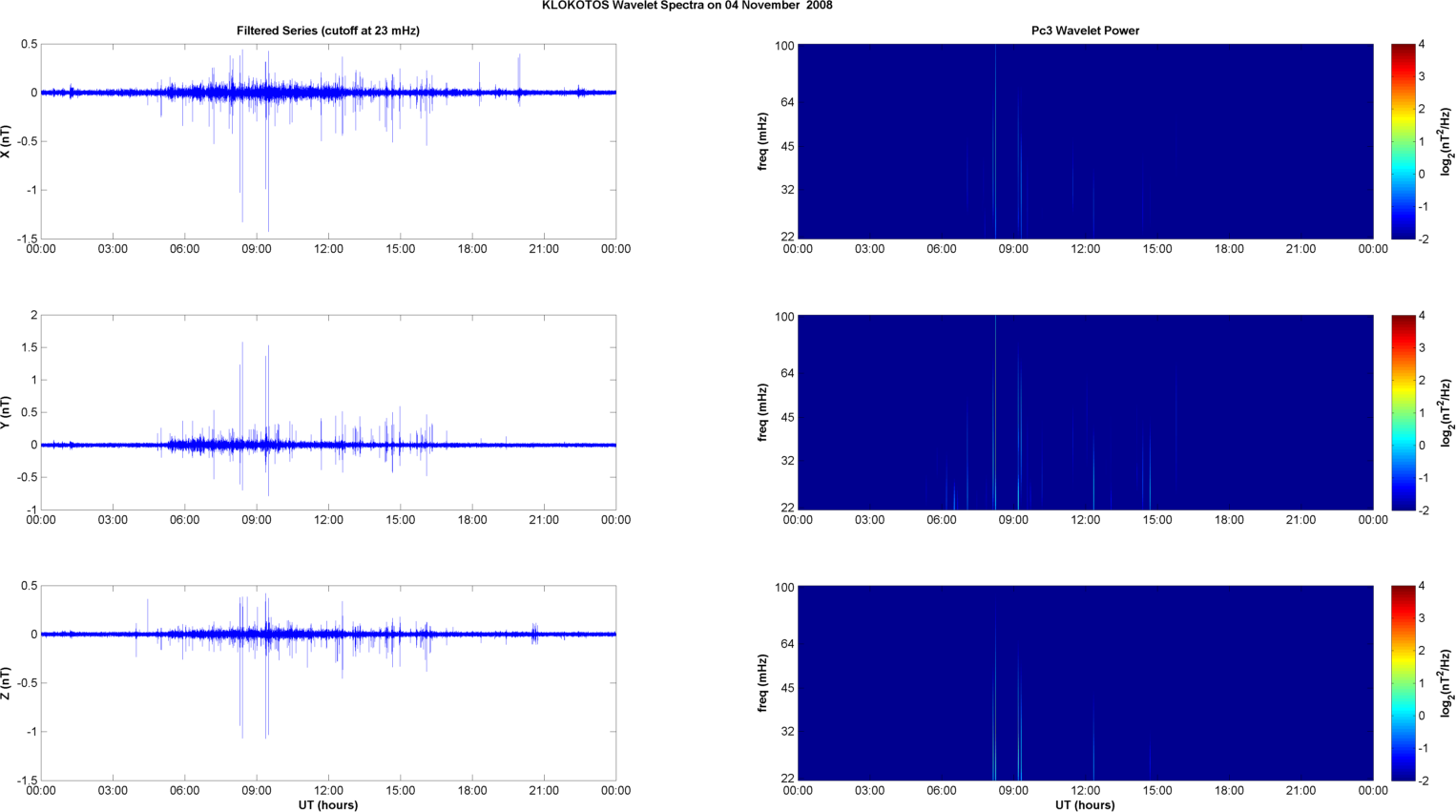Viewport: 1456px width, 812px height.
Task: Click the bottom wavelet spectrogram colorbar
Action: tap(1402, 683)
